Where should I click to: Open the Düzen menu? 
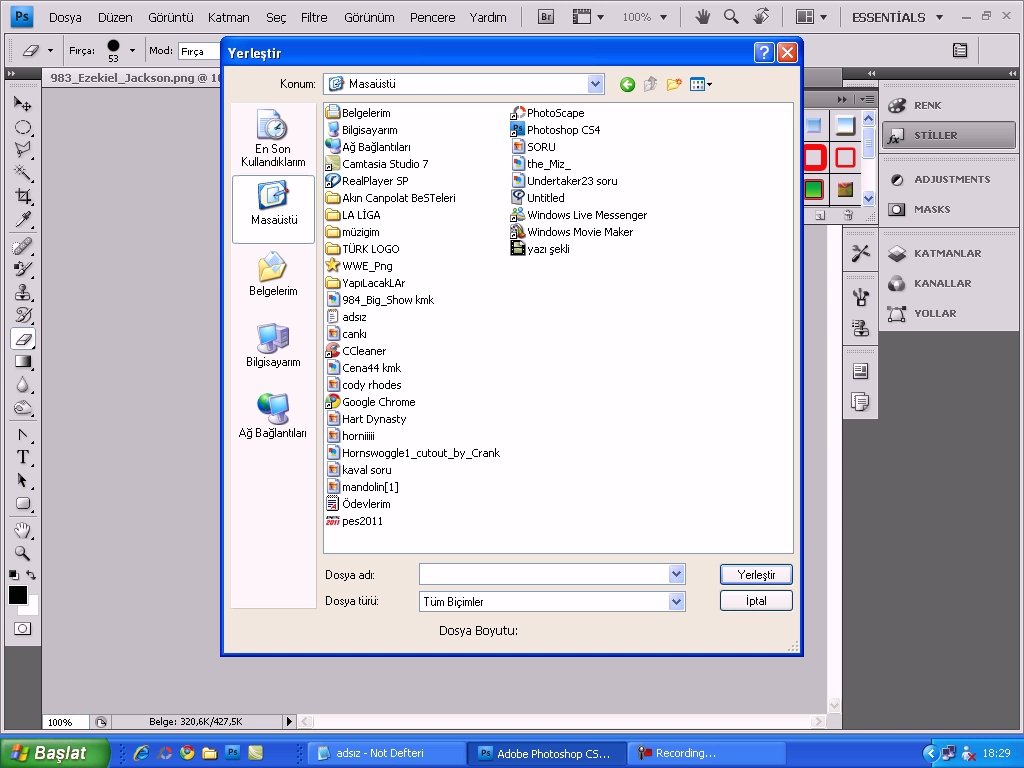[x=115, y=18]
